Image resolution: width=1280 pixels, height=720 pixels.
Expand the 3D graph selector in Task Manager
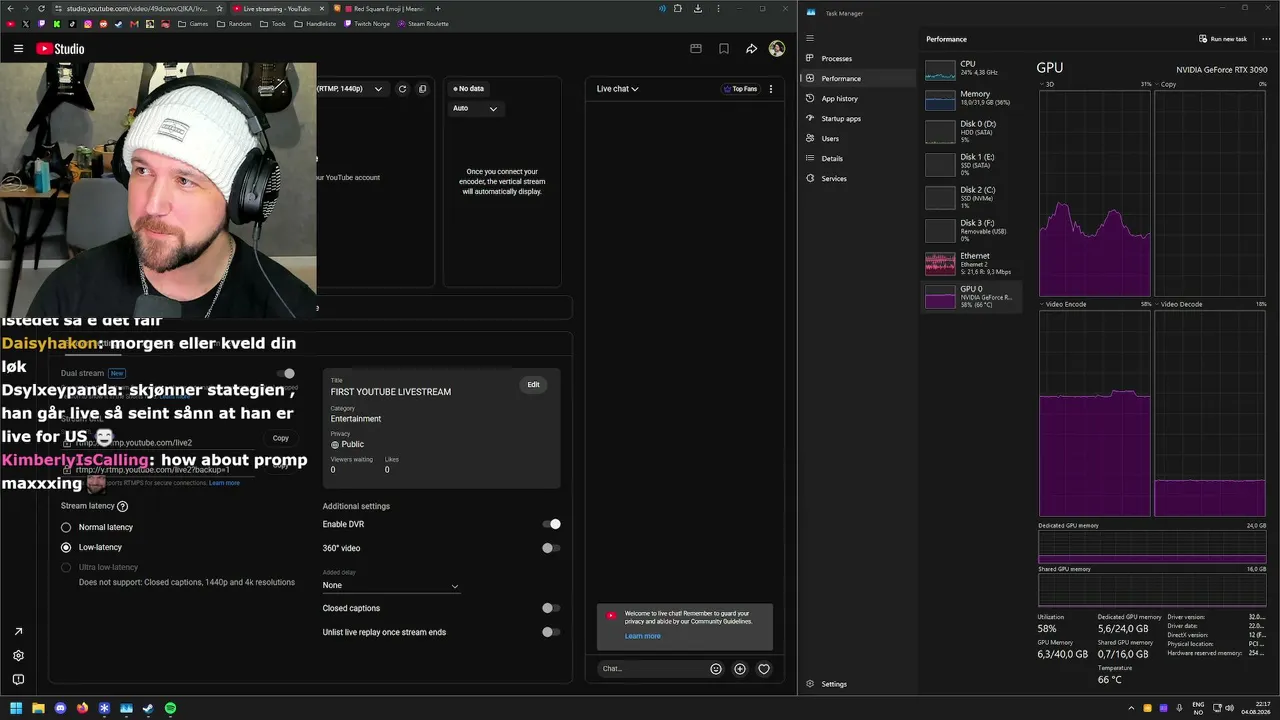pyautogui.click(x=1046, y=84)
